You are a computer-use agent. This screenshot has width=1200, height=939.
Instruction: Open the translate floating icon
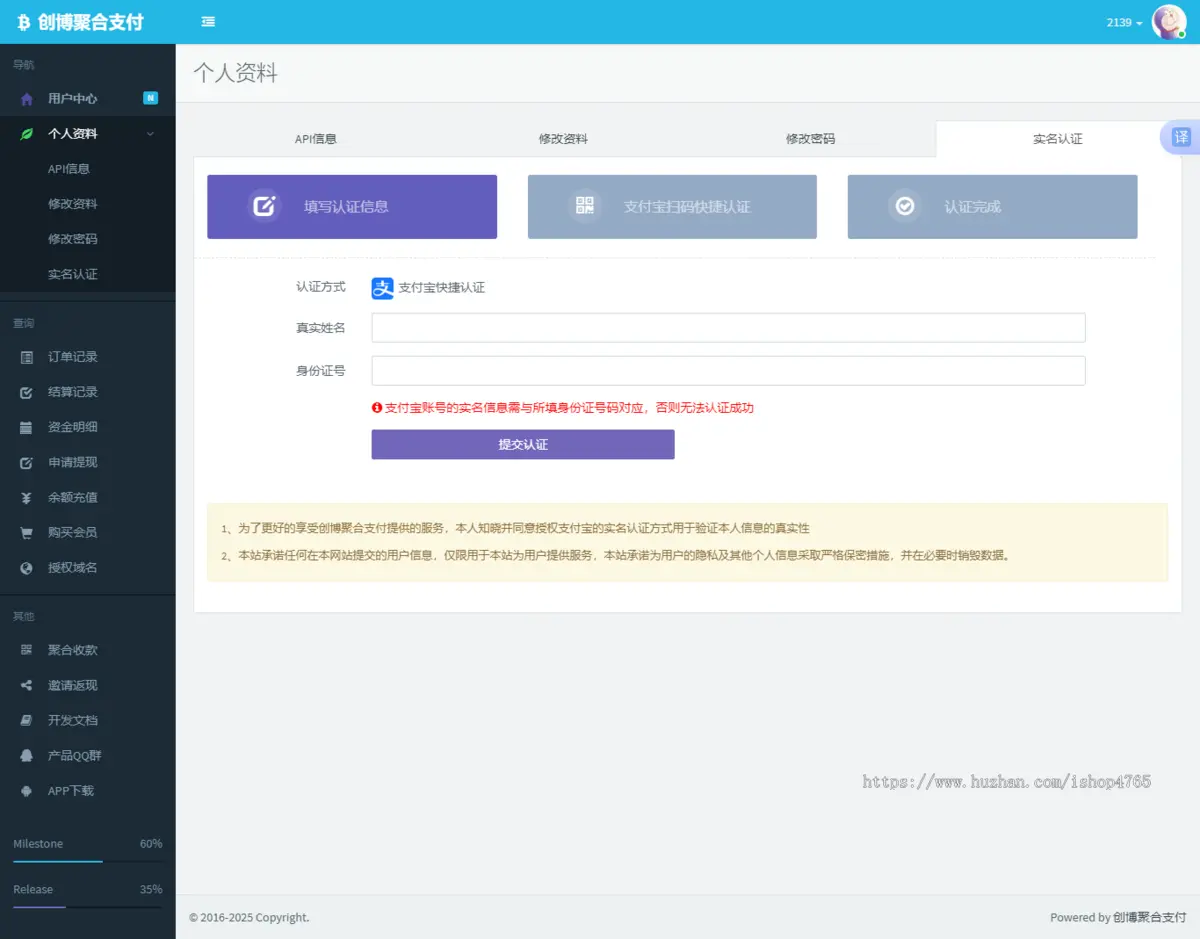(x=1181, y=138)
